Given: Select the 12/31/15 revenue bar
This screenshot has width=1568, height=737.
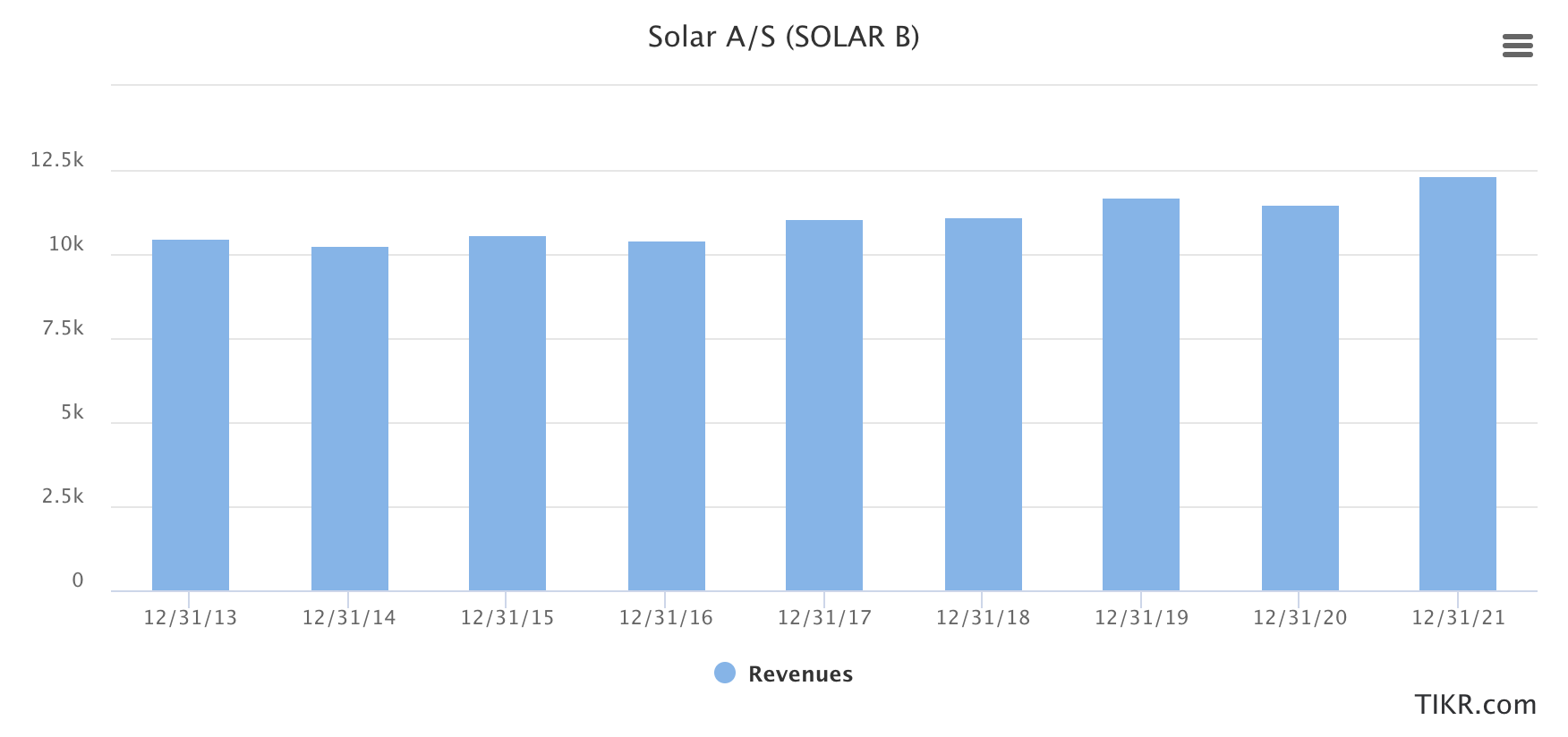Looking at the screenshot, I should pyautogui.click(x=507, y=413).
